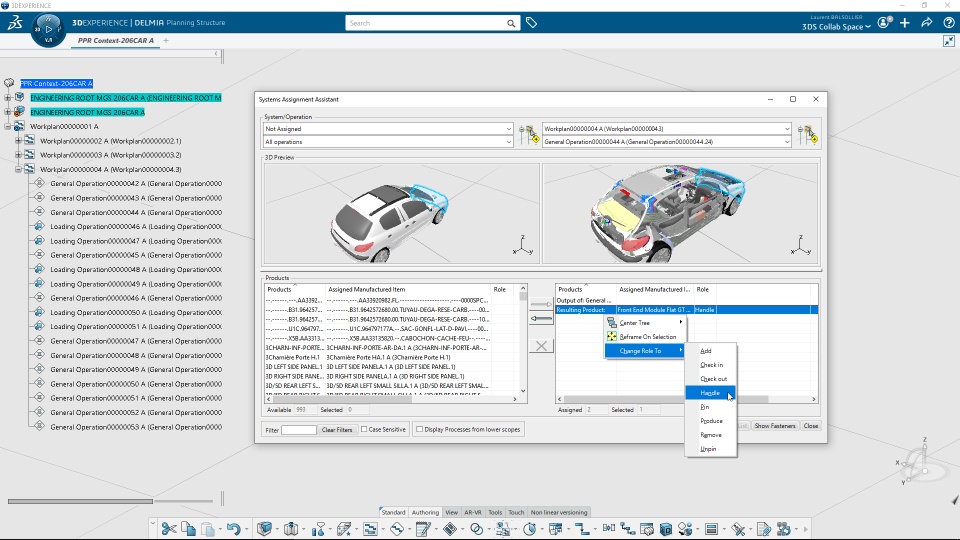
Task: Click the assign right arrow between product lists
Action: 541,304
